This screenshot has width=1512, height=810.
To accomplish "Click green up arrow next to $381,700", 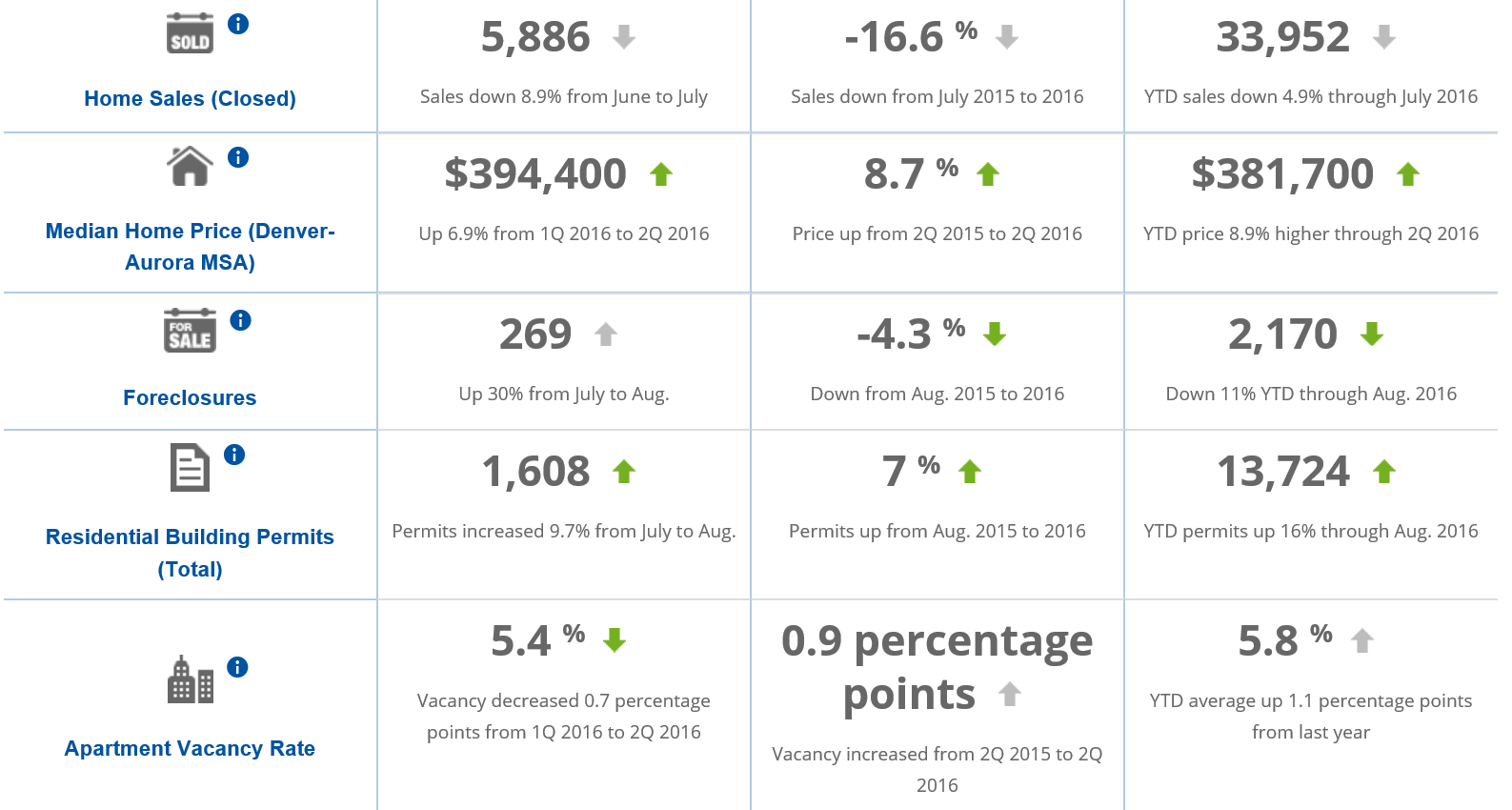I will coord(1408,174).
